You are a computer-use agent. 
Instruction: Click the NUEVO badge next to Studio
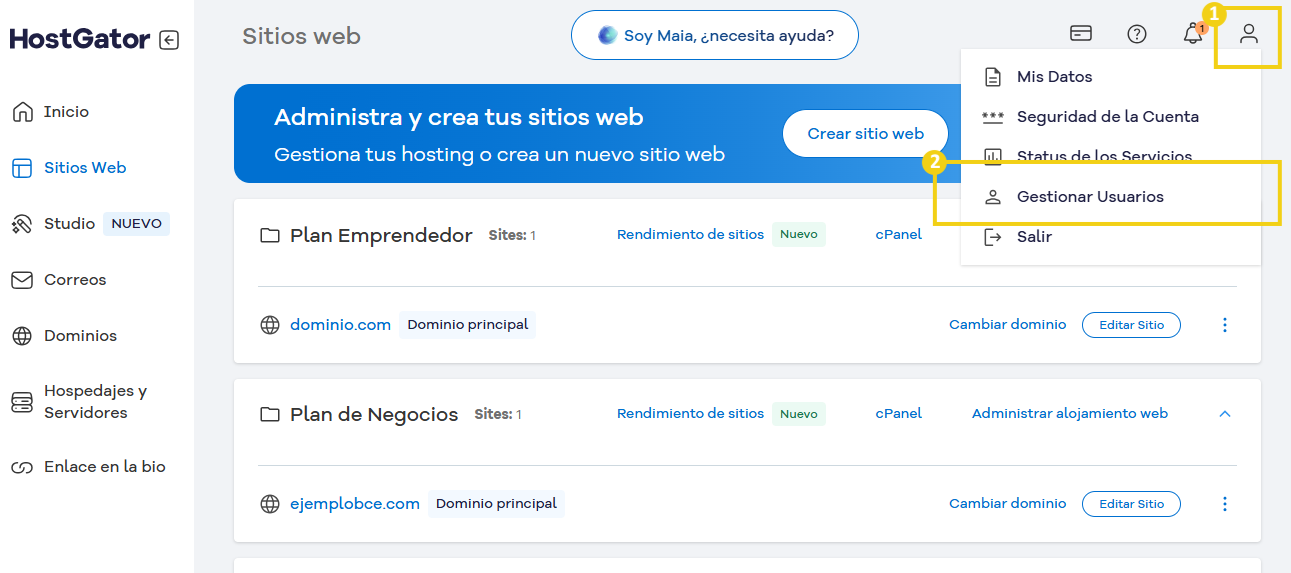136,224
